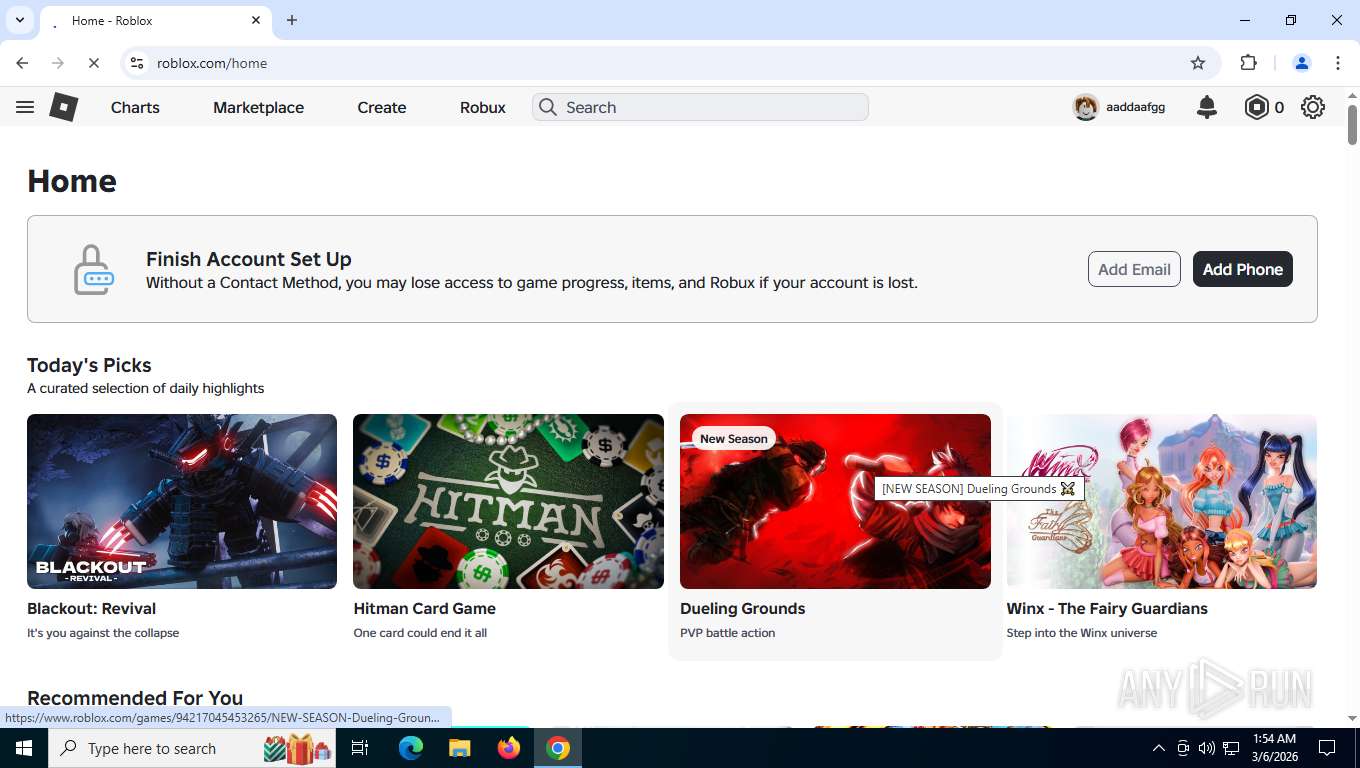The image size is (1360, 768).
Task: Open the Dueling Grounds thumbnail
Action: [x=835, y=501]
